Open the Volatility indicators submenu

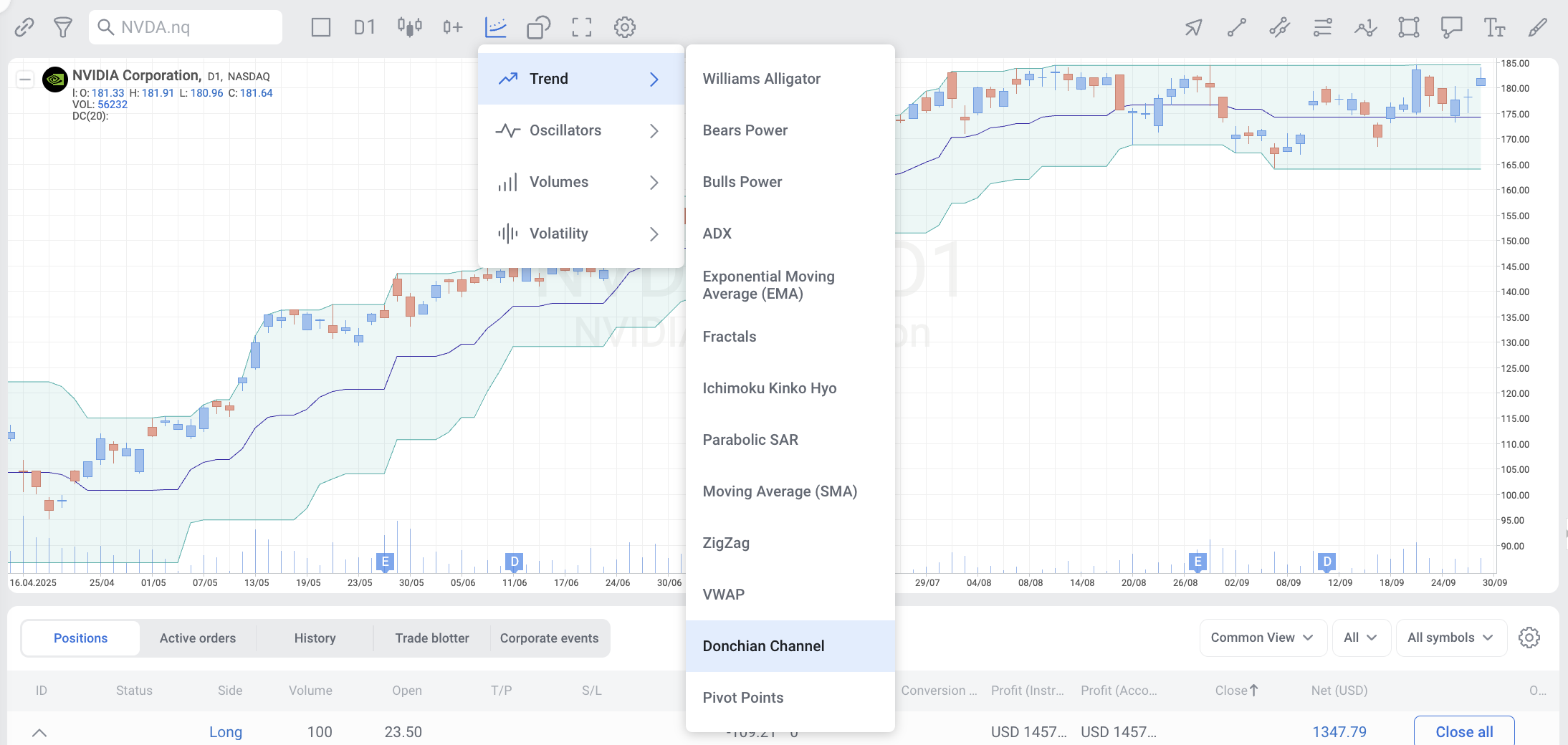click(581, 234)
